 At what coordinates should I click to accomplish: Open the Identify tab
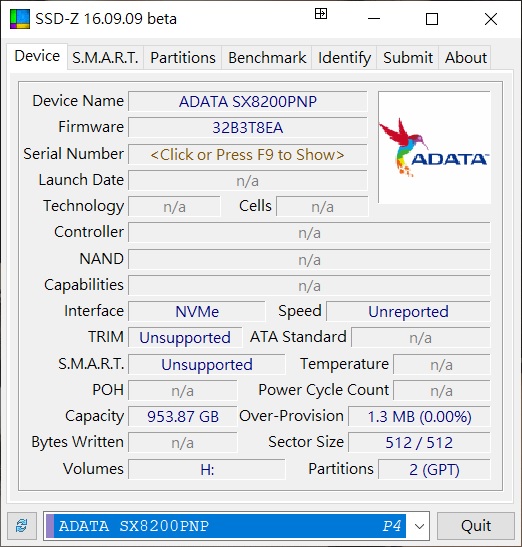[x=344, y=58]
